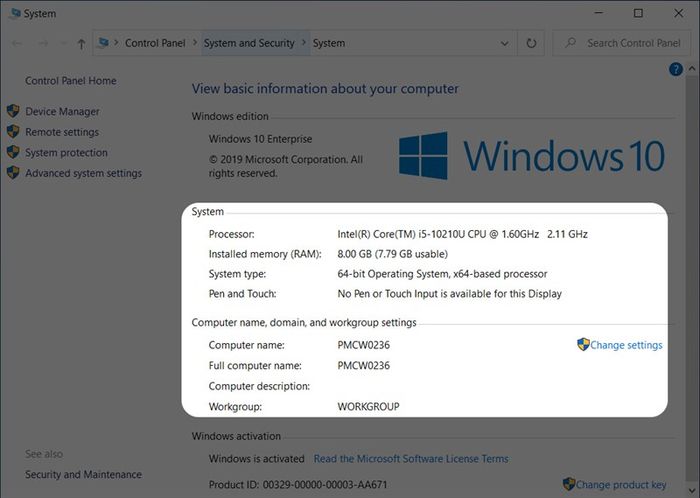Open System protection link
The height and width of the screenshot is (498, 700).
(x=66, y=153)
